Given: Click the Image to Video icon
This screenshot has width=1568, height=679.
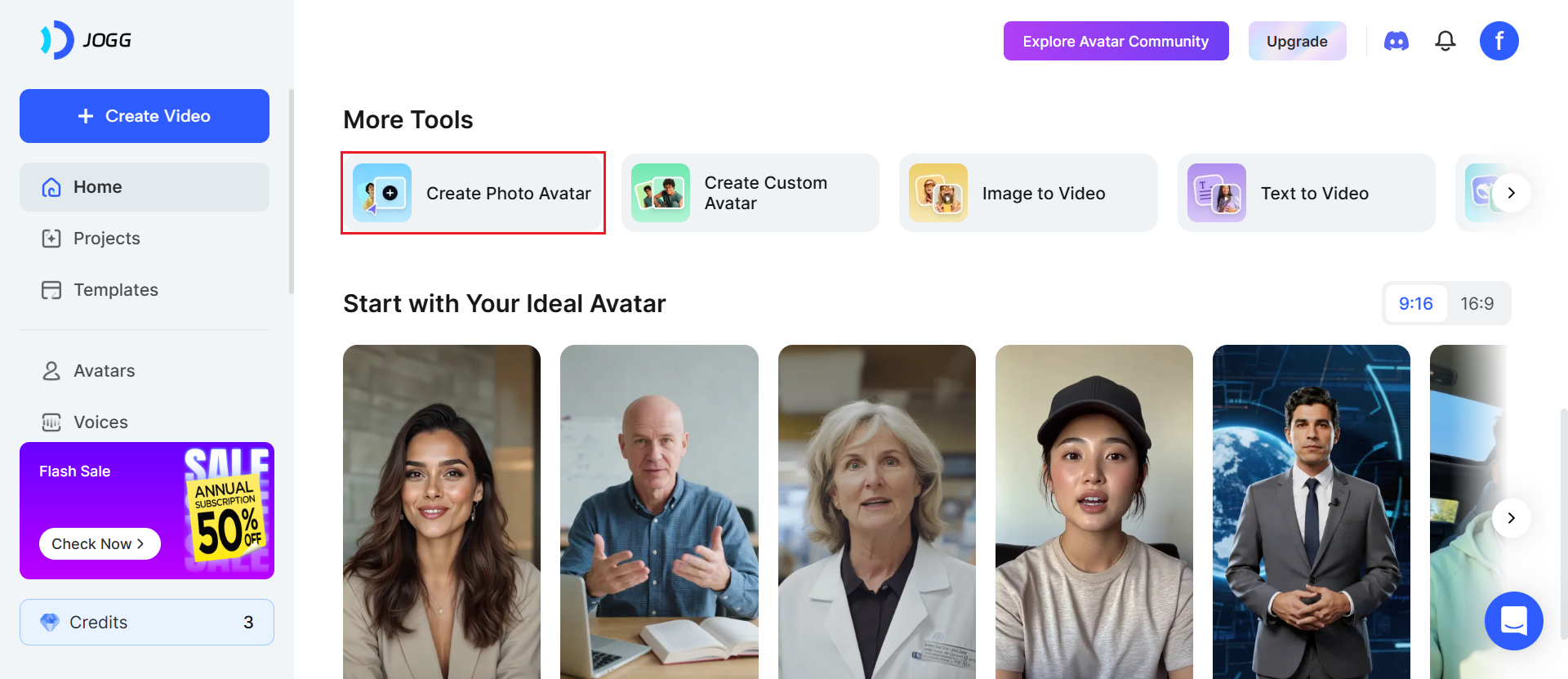Looking at the screenshot, I should point(938,193).
